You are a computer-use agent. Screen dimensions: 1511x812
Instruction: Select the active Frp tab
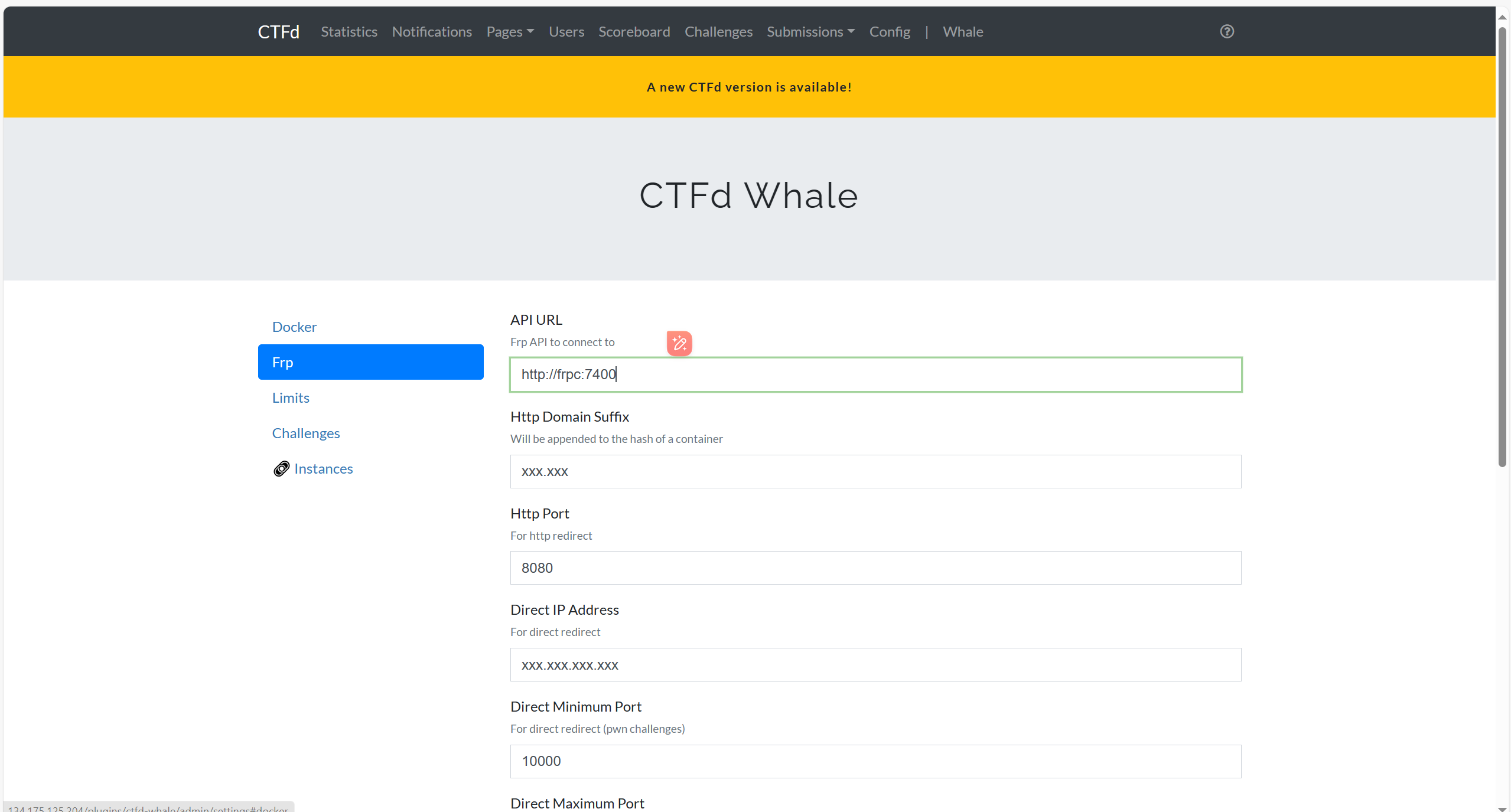click(370, 362)
